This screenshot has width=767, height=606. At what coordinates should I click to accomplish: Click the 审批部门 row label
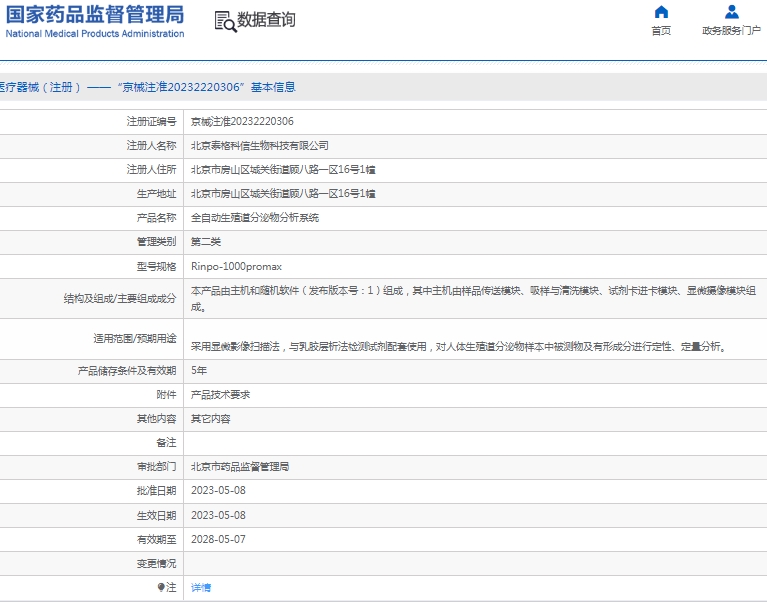156,467
